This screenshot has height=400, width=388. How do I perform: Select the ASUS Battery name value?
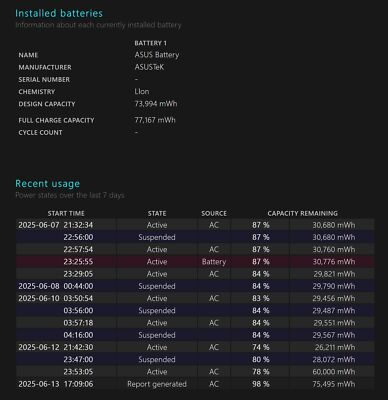click(157, 55)
